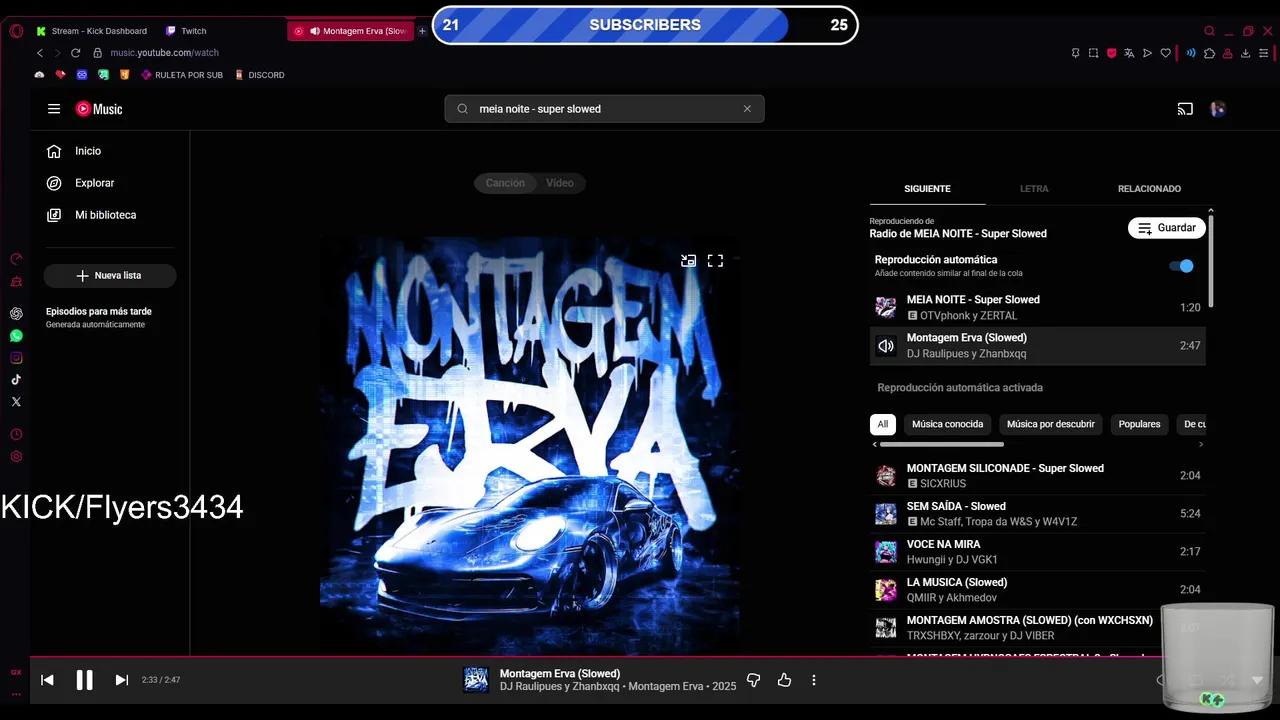Open Opera main menu logo
The width and height of the screenshot is (1280, 720).
point(16,31)
